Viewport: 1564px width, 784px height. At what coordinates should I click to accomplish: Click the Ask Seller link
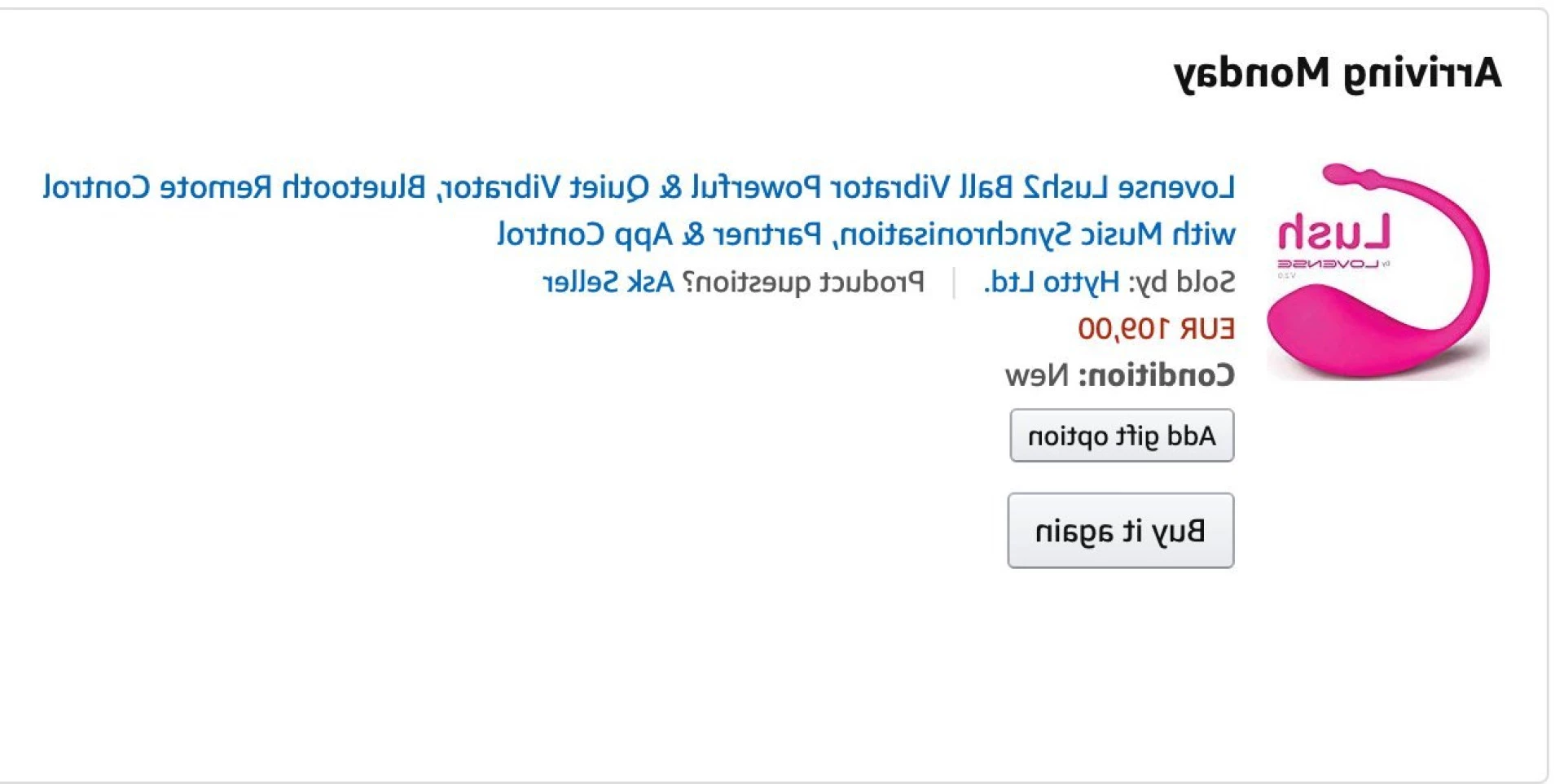(608, 283)
